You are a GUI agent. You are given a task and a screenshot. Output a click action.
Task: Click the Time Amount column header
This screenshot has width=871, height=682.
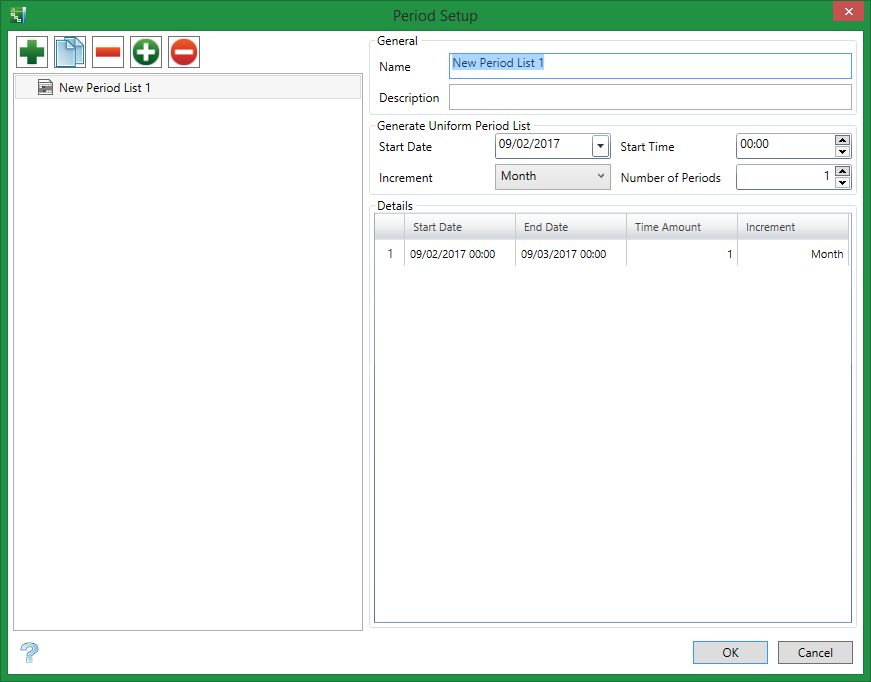682,227
